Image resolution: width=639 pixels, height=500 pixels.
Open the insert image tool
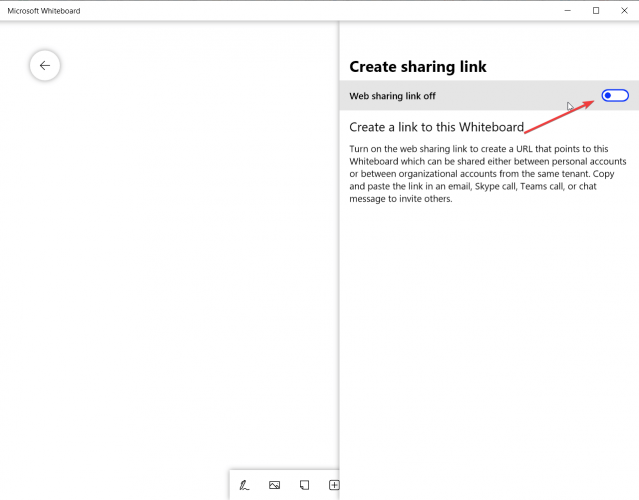point(274,485)
